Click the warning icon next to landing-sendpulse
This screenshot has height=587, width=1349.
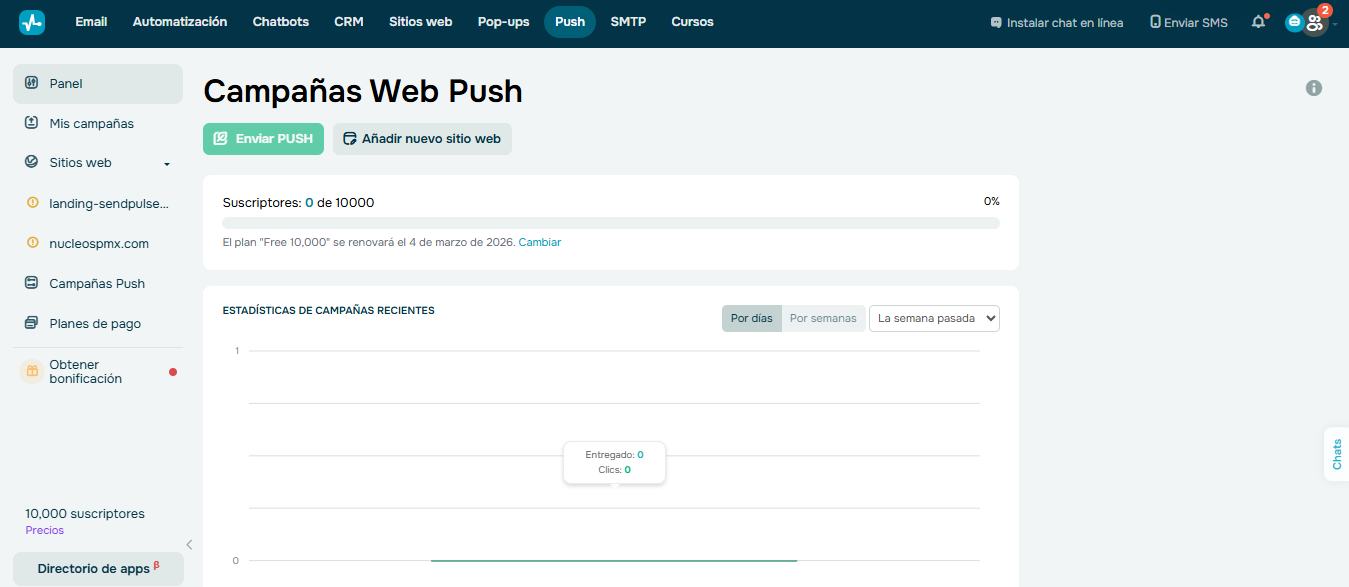click(31, 203)
